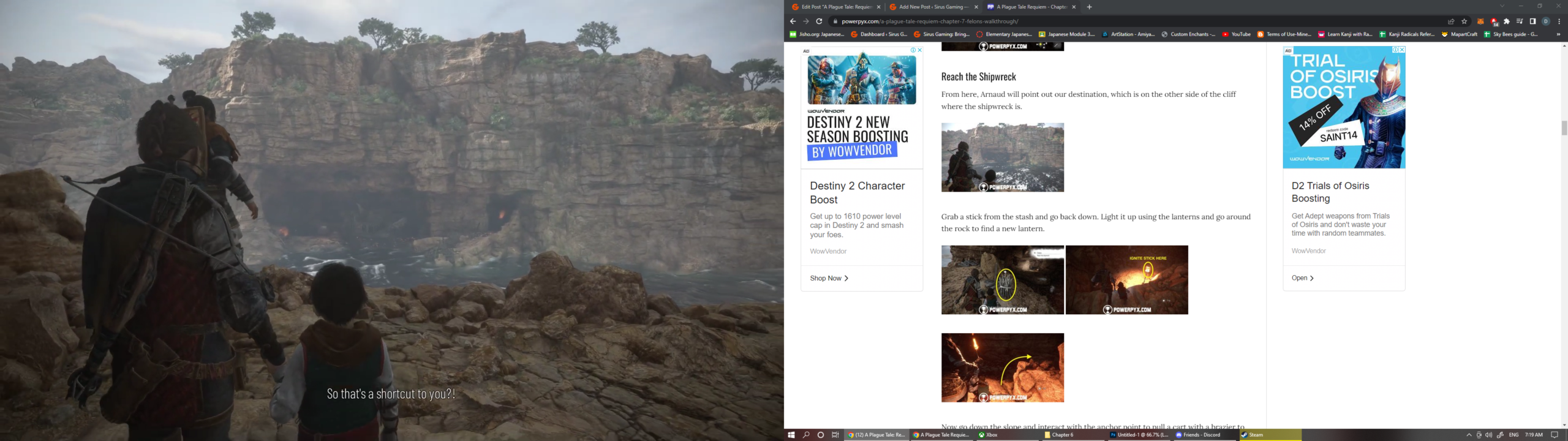Click the 'Destiny 2 Character Boost' ad title
Screen dimensions: 1568x441
point(857,192)
